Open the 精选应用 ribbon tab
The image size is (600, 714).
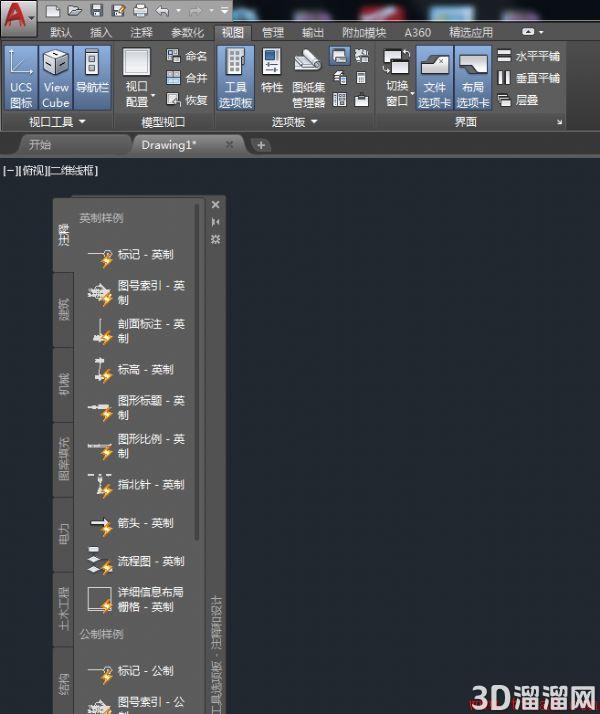(471, 32)
